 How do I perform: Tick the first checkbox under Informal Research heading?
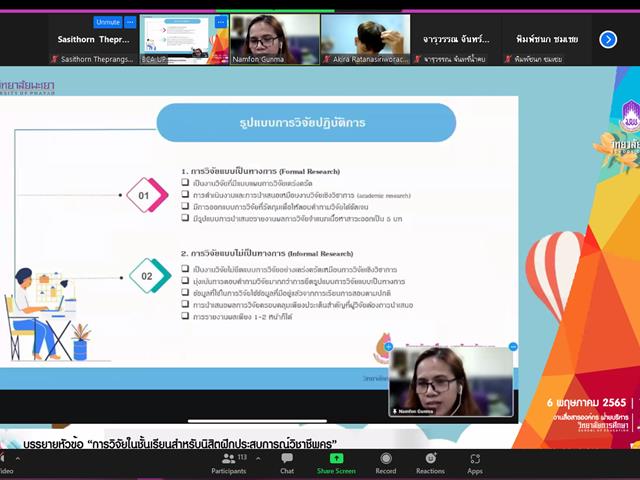[x=185, y=269]
